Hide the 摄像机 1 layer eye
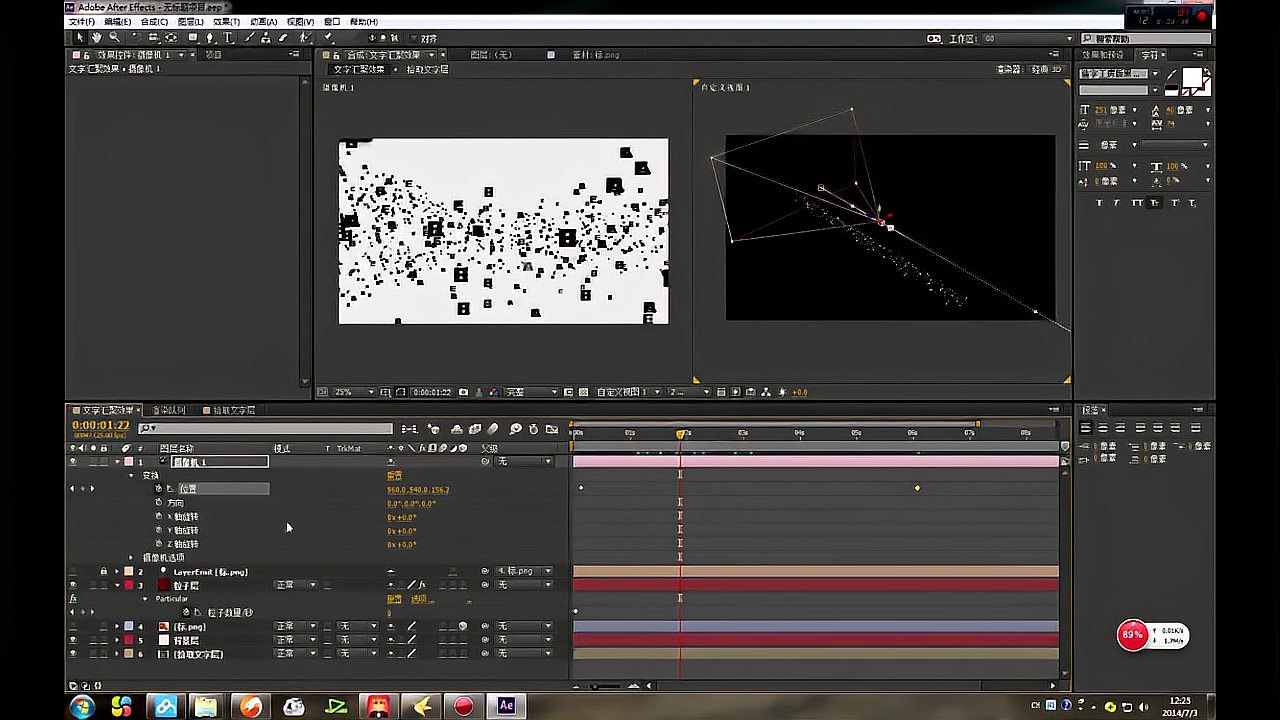This screenshot has width=1280, height=720. [x=73, y=461]
